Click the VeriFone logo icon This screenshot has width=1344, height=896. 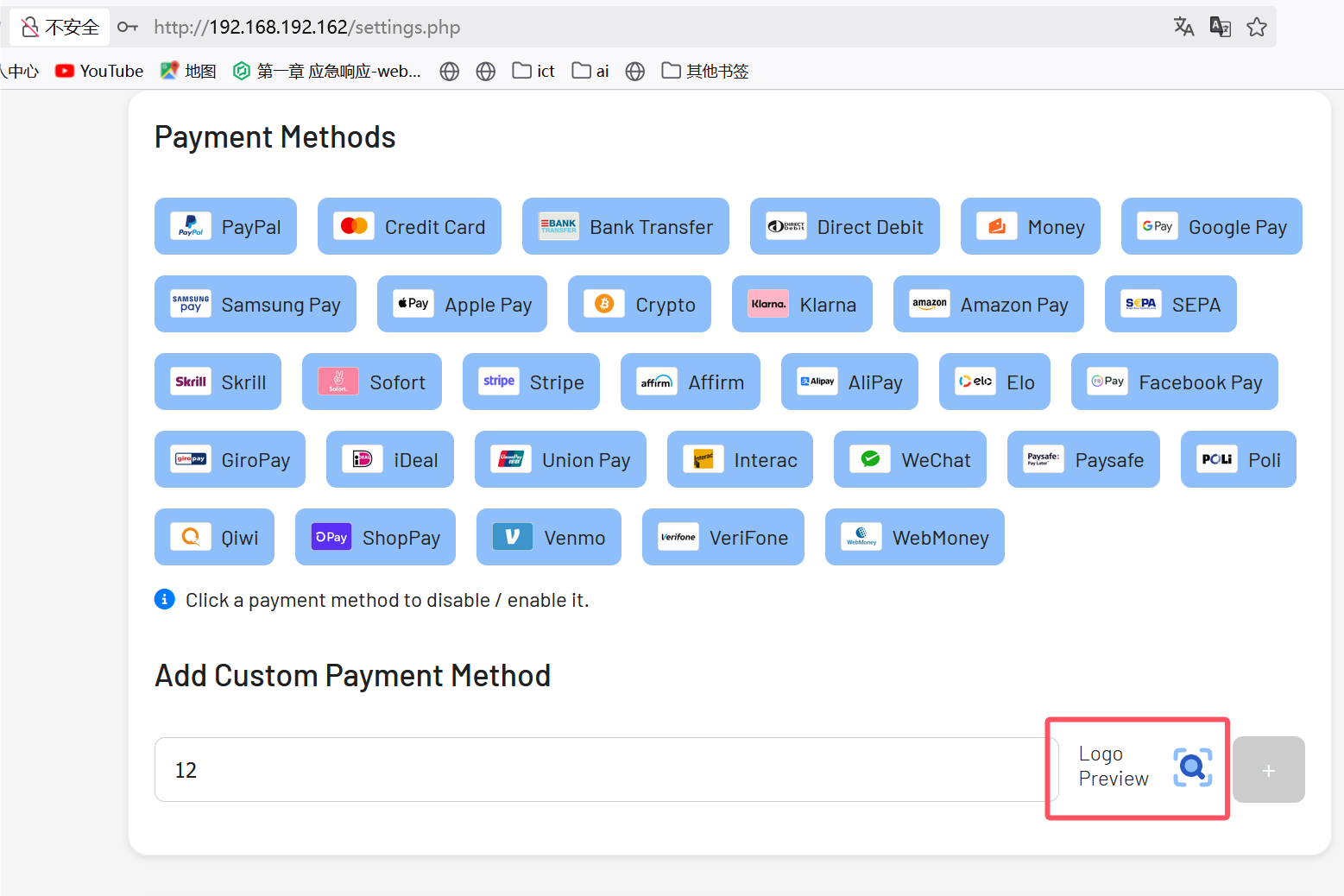tap(678, 537)
